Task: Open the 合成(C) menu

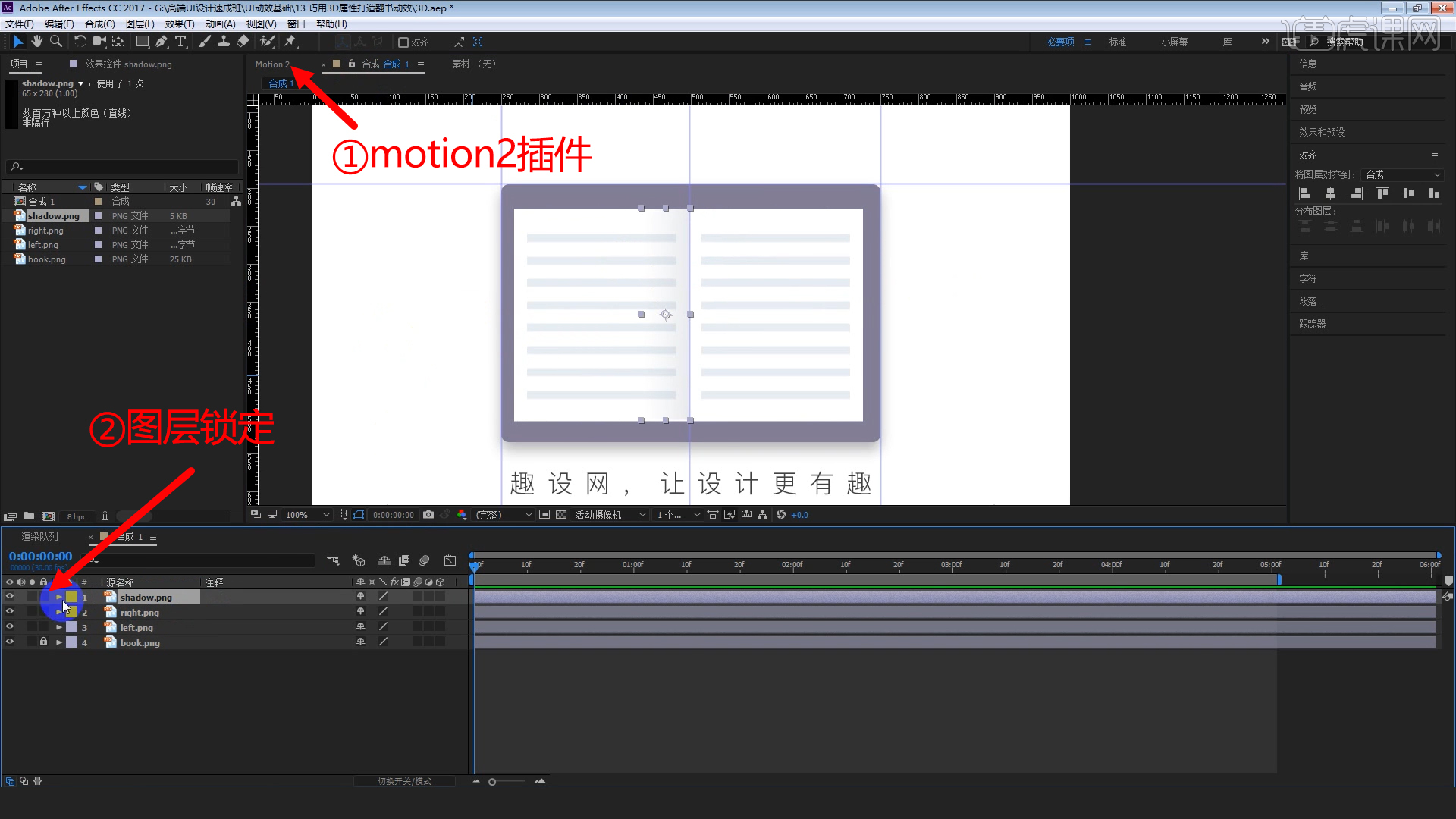Action: click(x=99, y=24)
